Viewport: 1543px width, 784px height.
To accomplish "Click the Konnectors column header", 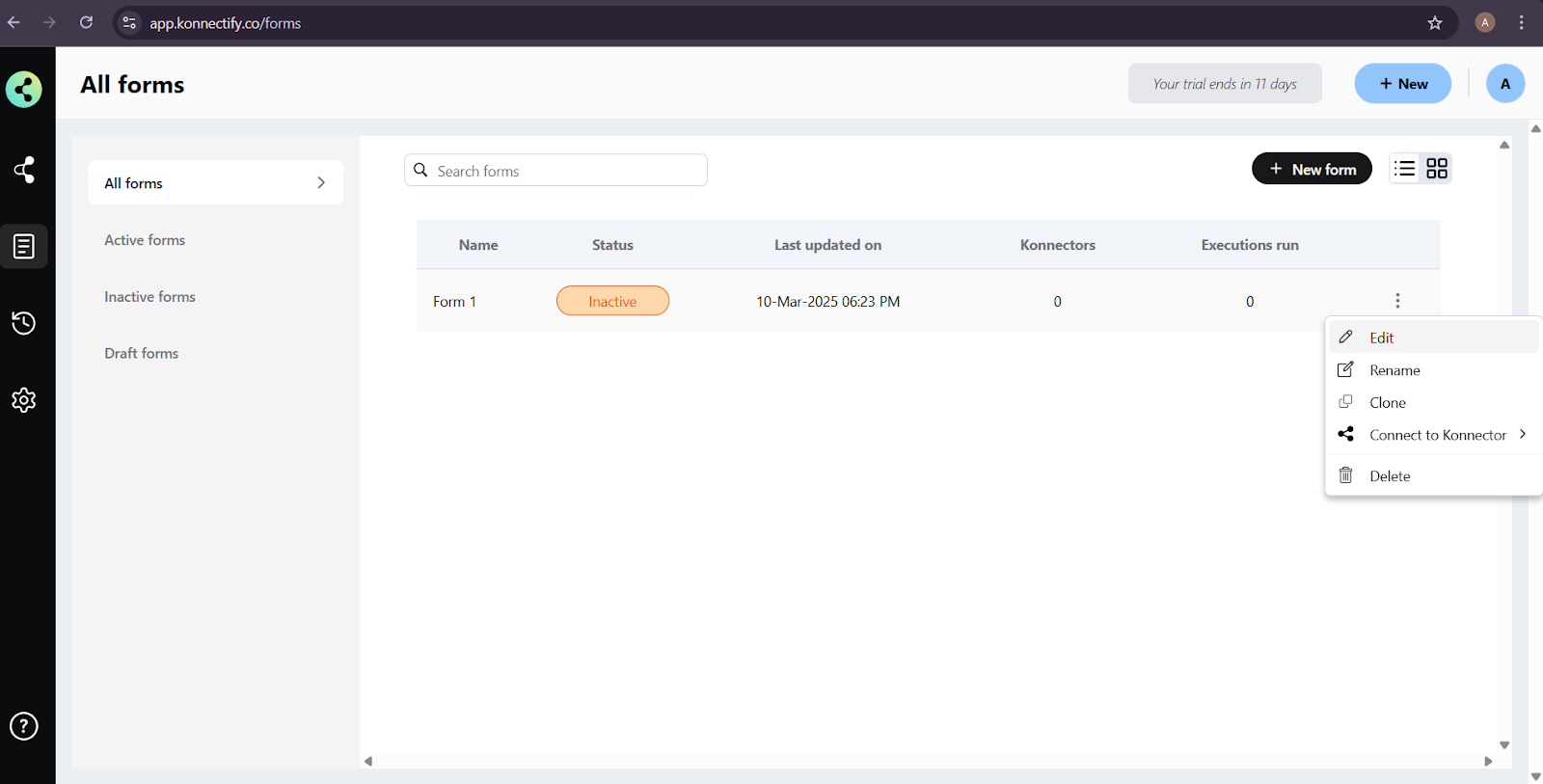I will (1058, 245).
